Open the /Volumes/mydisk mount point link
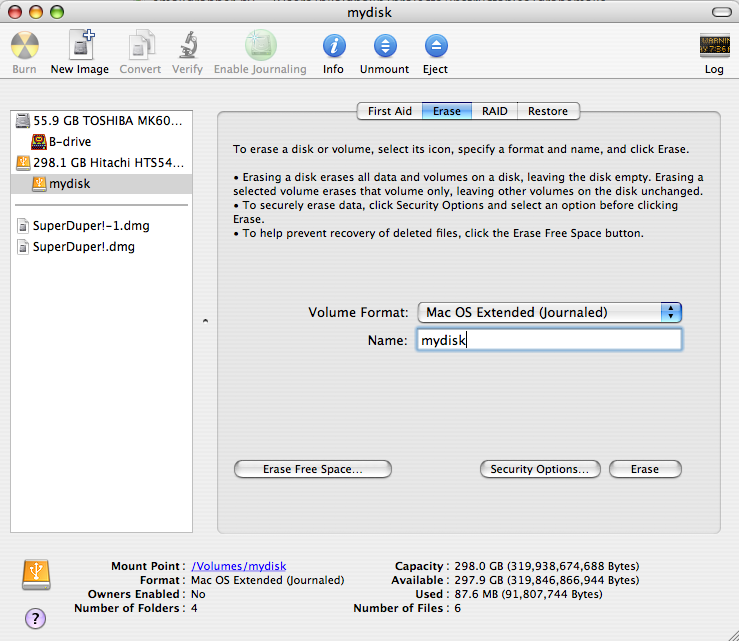 pos(238,566)
